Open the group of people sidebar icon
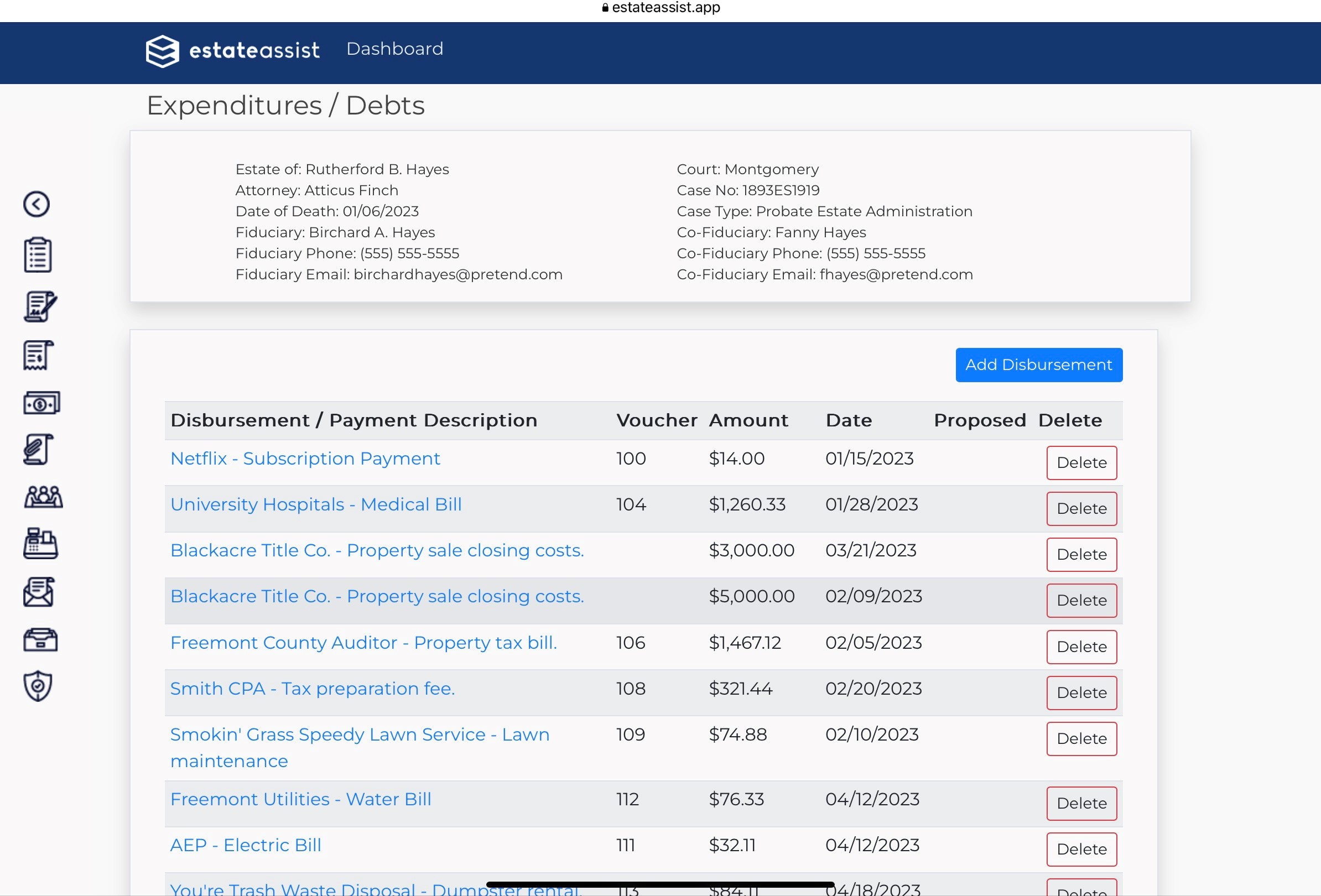1321x896 pixels. click(x=43, y=497)
